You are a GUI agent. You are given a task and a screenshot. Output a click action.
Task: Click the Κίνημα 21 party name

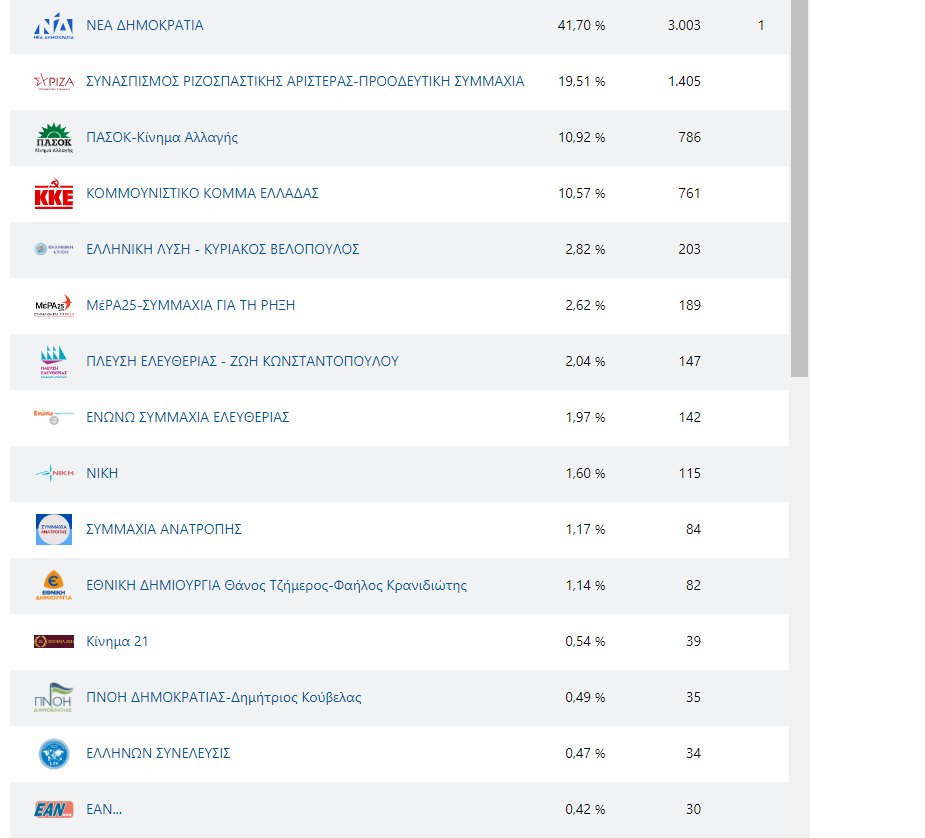click(117, 641)
